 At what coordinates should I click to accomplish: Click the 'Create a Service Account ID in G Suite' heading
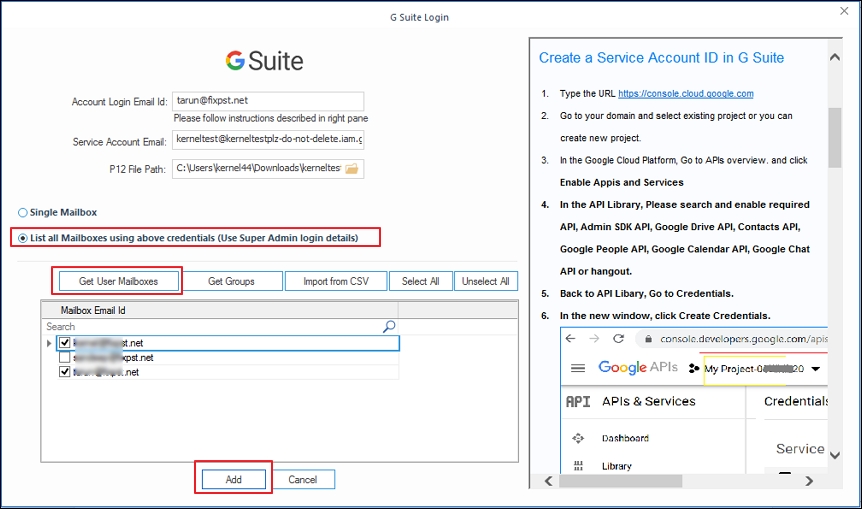click(x=661, y=58)
